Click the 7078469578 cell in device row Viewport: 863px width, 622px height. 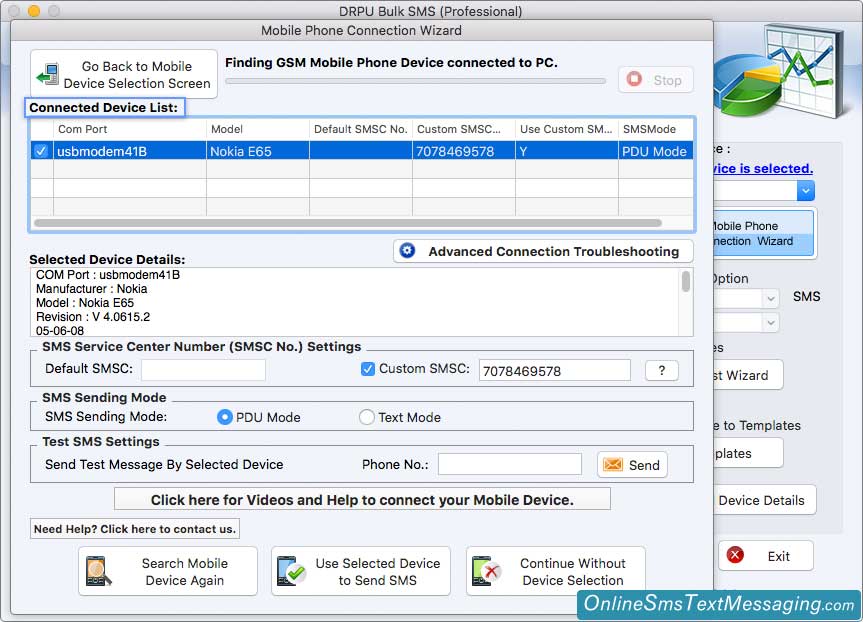point(464,151)
